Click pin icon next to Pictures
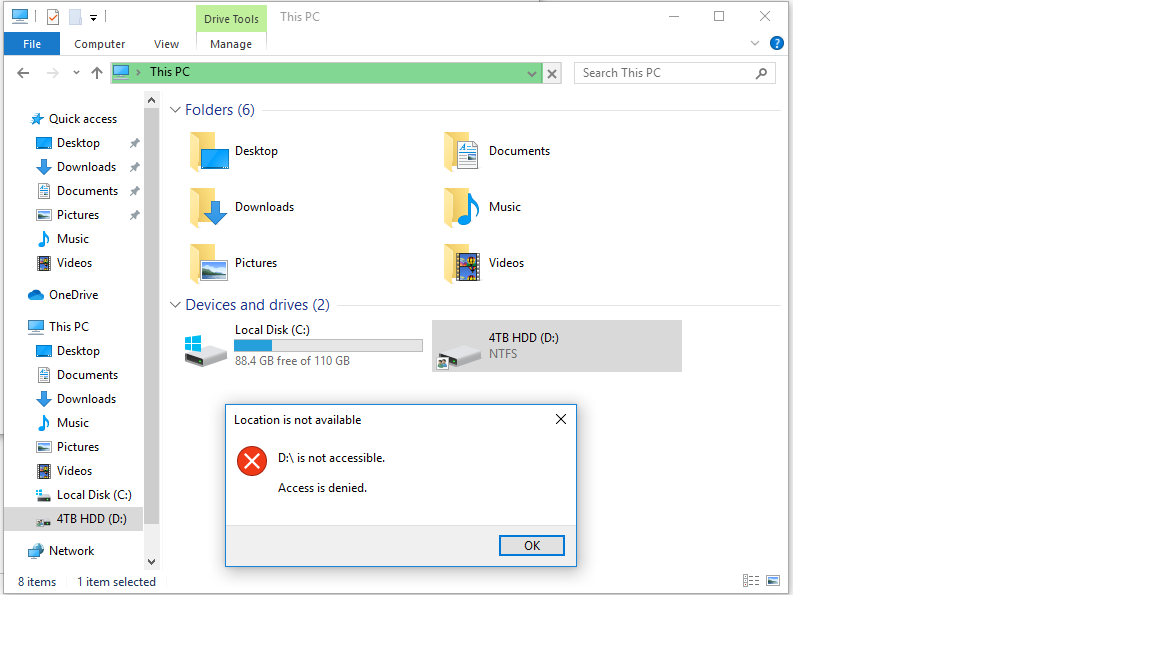 pos(134,215)
